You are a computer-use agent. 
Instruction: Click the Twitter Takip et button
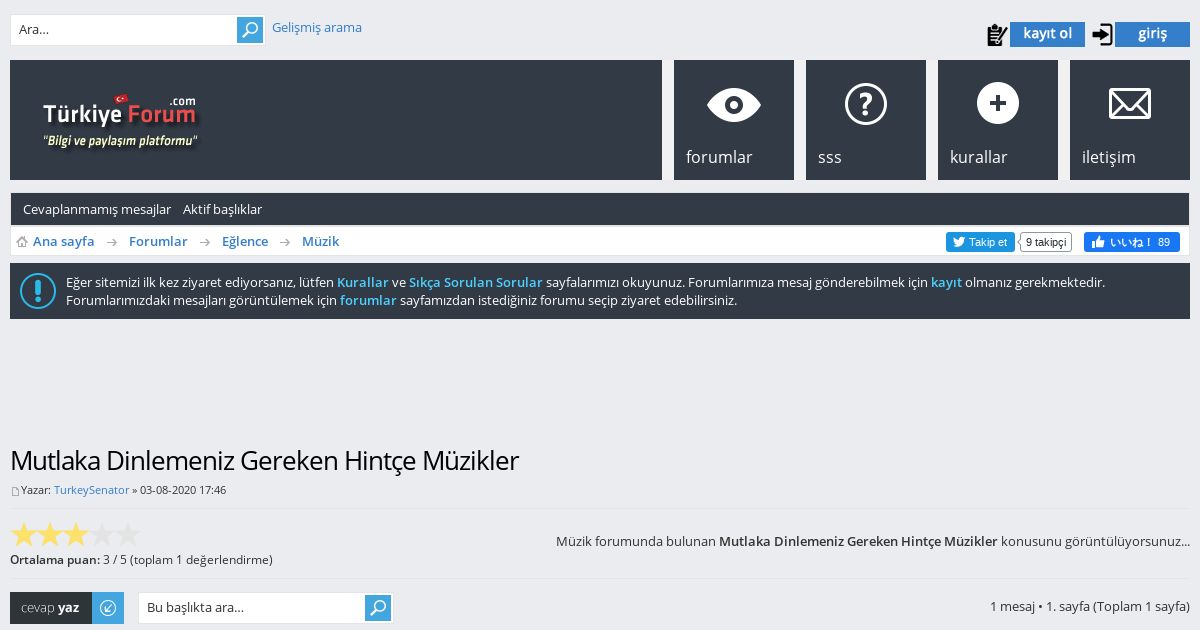pos(980,242)
